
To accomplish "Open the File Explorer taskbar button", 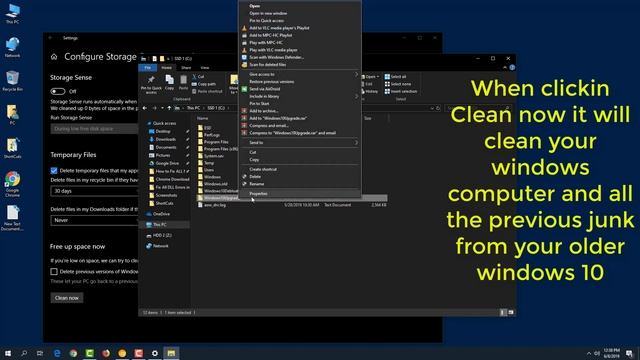I will [x=171, y=353].
